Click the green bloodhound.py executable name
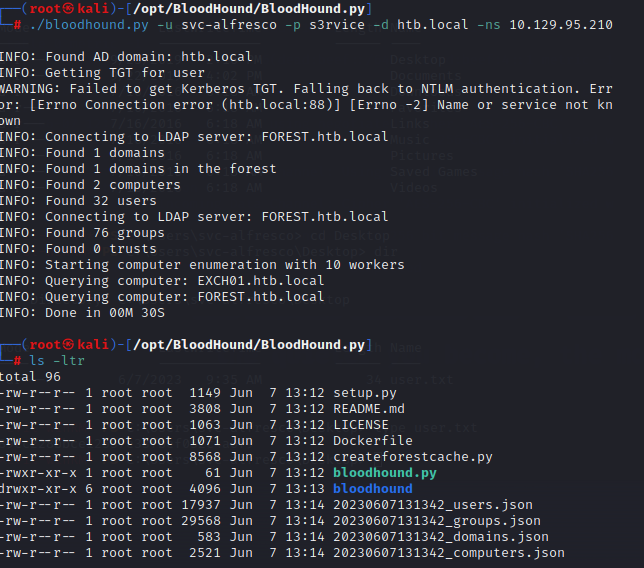The image size is (644, 568). 385,473
